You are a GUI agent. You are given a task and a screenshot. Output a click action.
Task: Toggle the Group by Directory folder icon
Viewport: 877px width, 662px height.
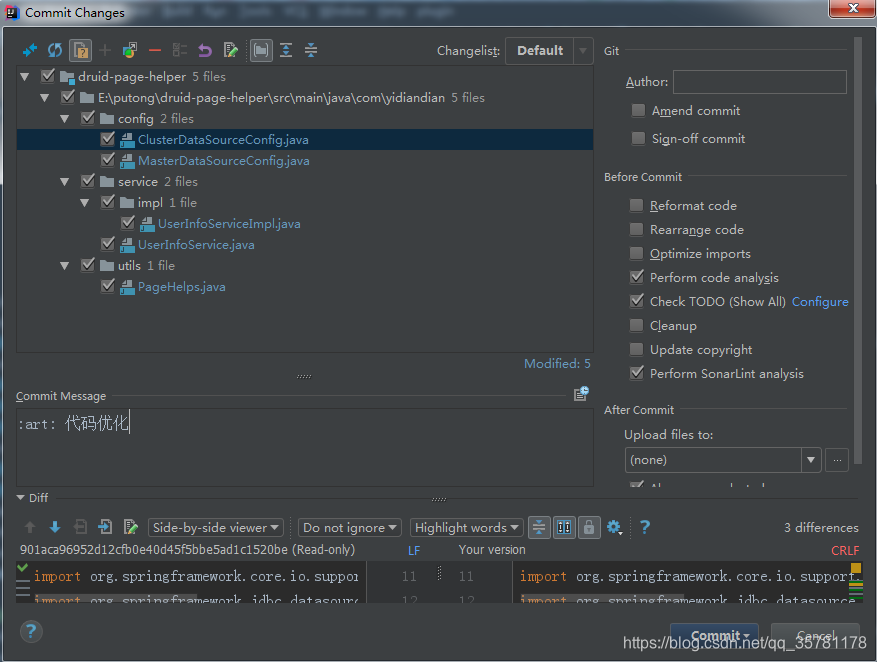click(x=261, y=50)
